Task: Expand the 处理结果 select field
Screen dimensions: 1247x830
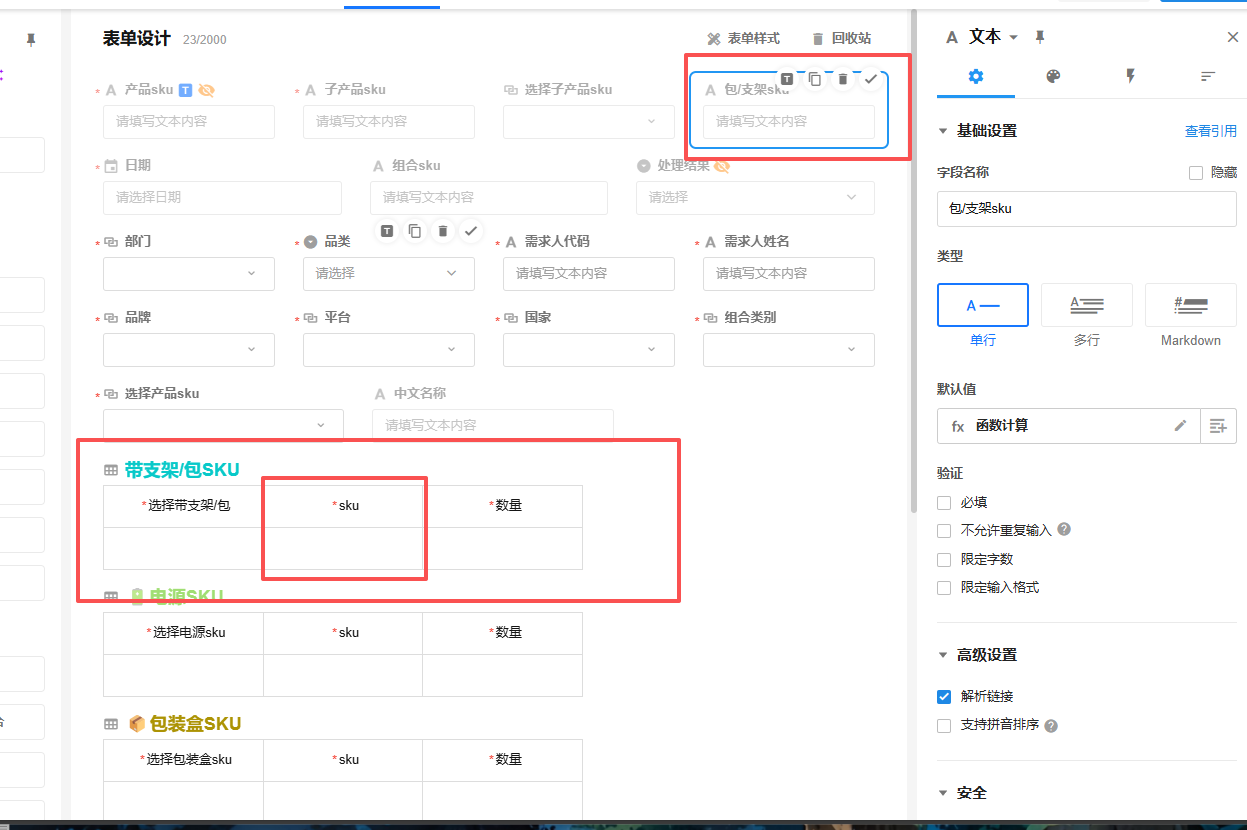Action: point(754,197)
